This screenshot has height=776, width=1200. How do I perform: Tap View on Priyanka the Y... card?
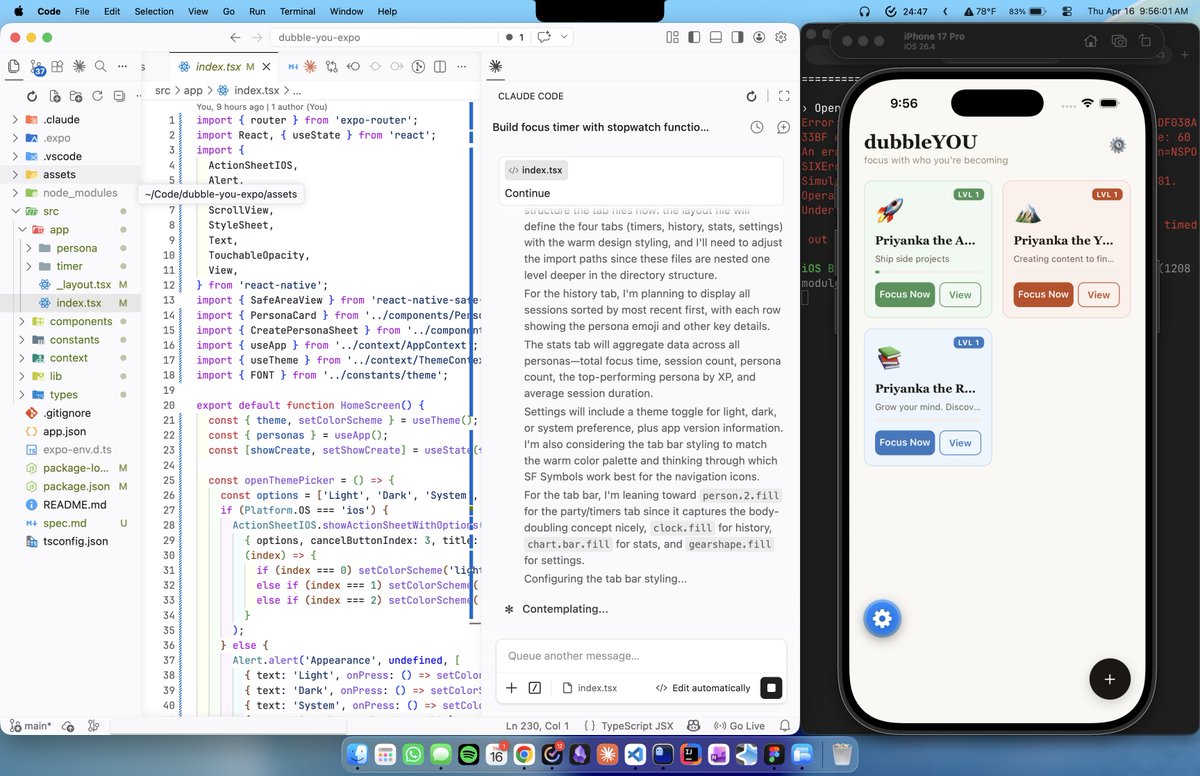(x=1098, y=294)
